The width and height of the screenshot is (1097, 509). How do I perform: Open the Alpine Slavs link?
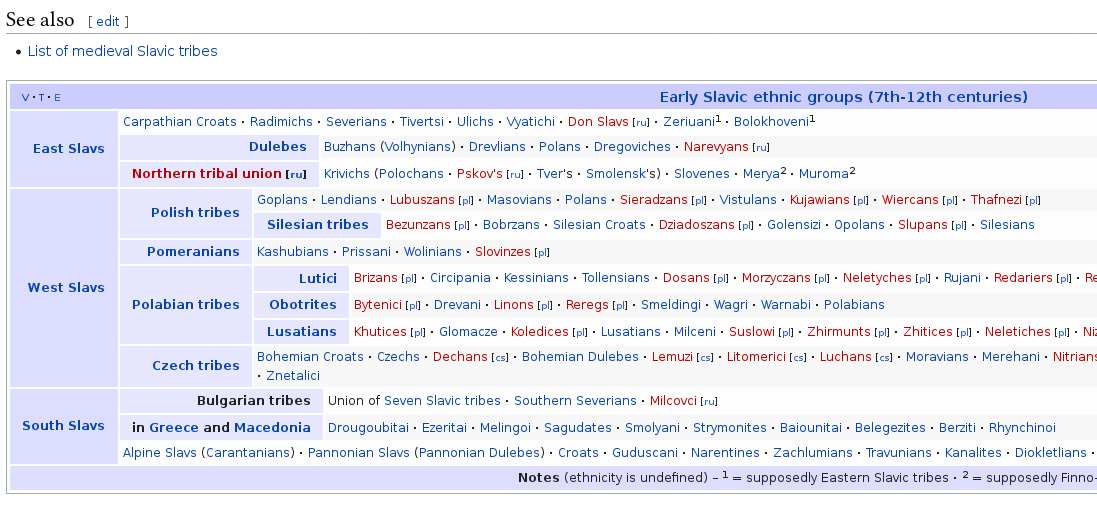point(160,453)
